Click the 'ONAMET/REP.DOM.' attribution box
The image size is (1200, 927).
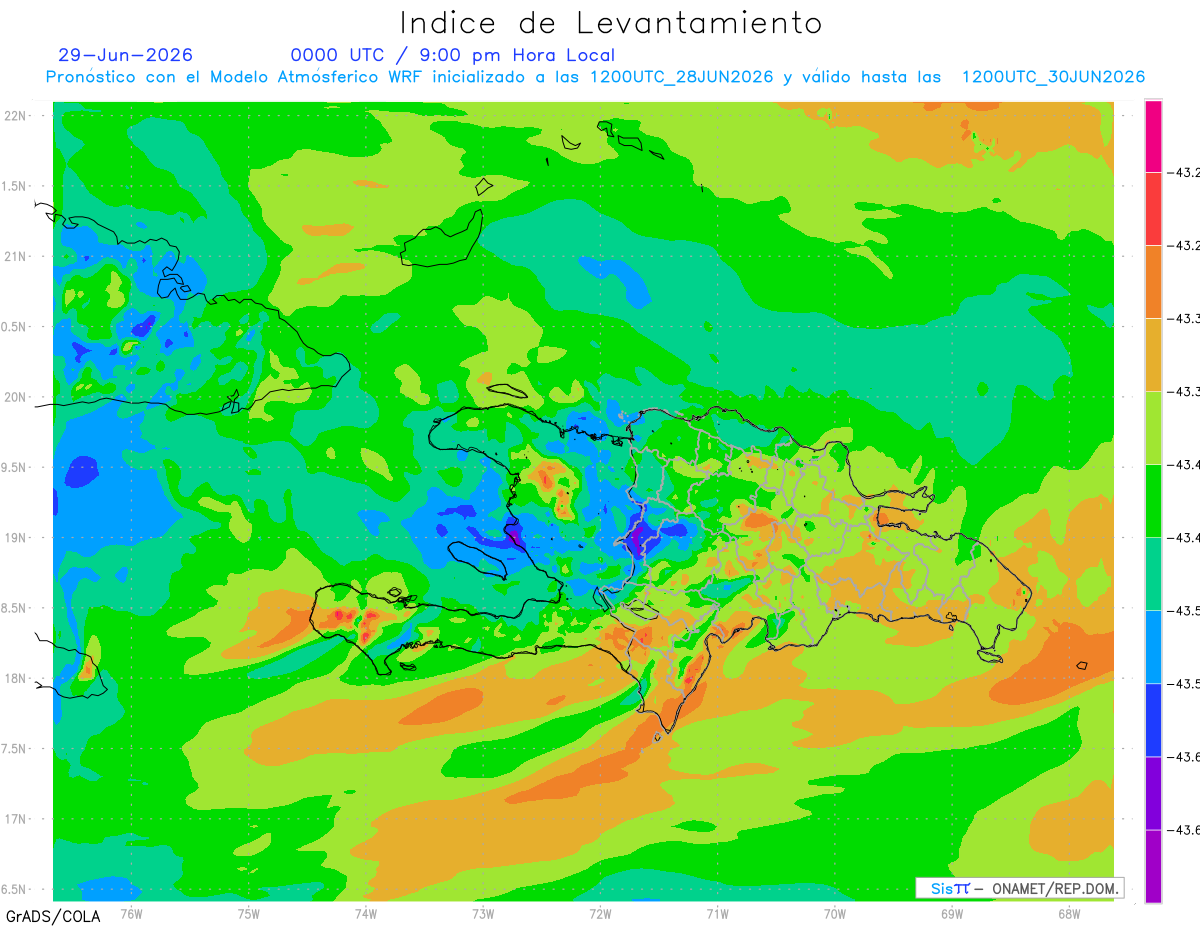click(x=1019, y=888)
